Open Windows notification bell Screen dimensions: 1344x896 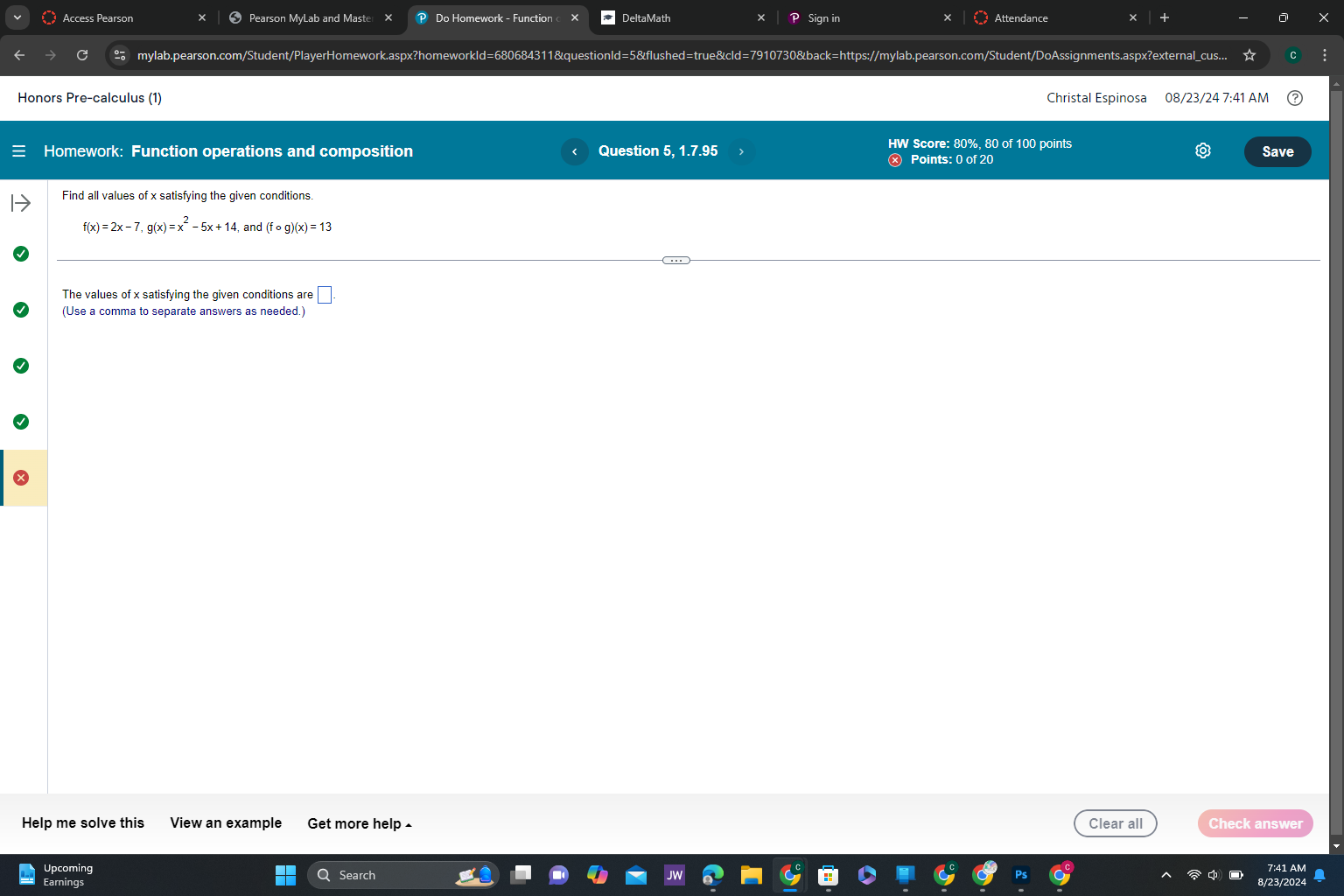(x=1319, y=875)
